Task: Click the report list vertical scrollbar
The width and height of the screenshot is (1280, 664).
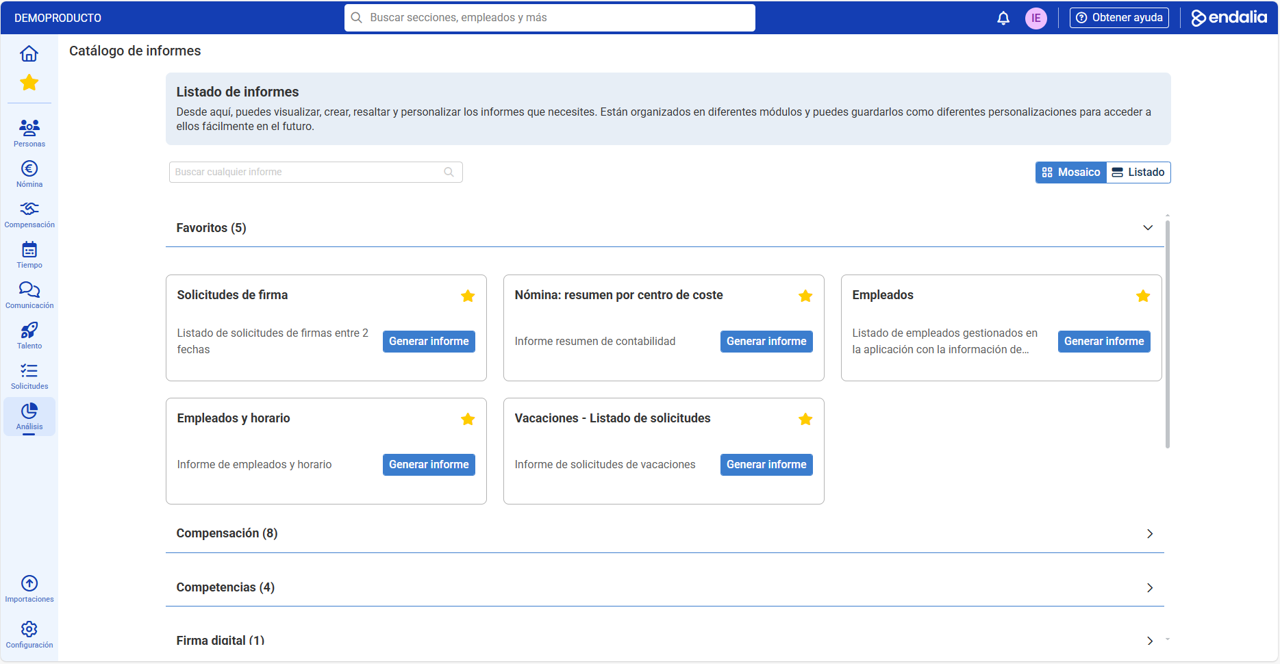Action: (1167, 333)
